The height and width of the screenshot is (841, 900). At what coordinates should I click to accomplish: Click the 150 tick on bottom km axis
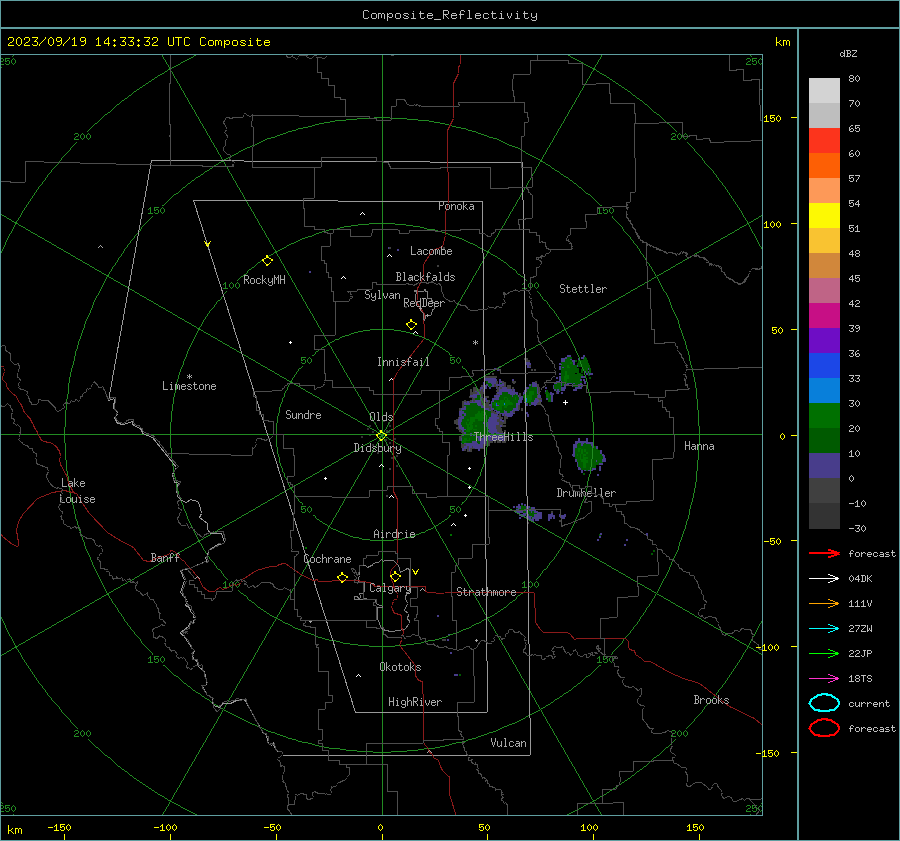coord(695,827)
